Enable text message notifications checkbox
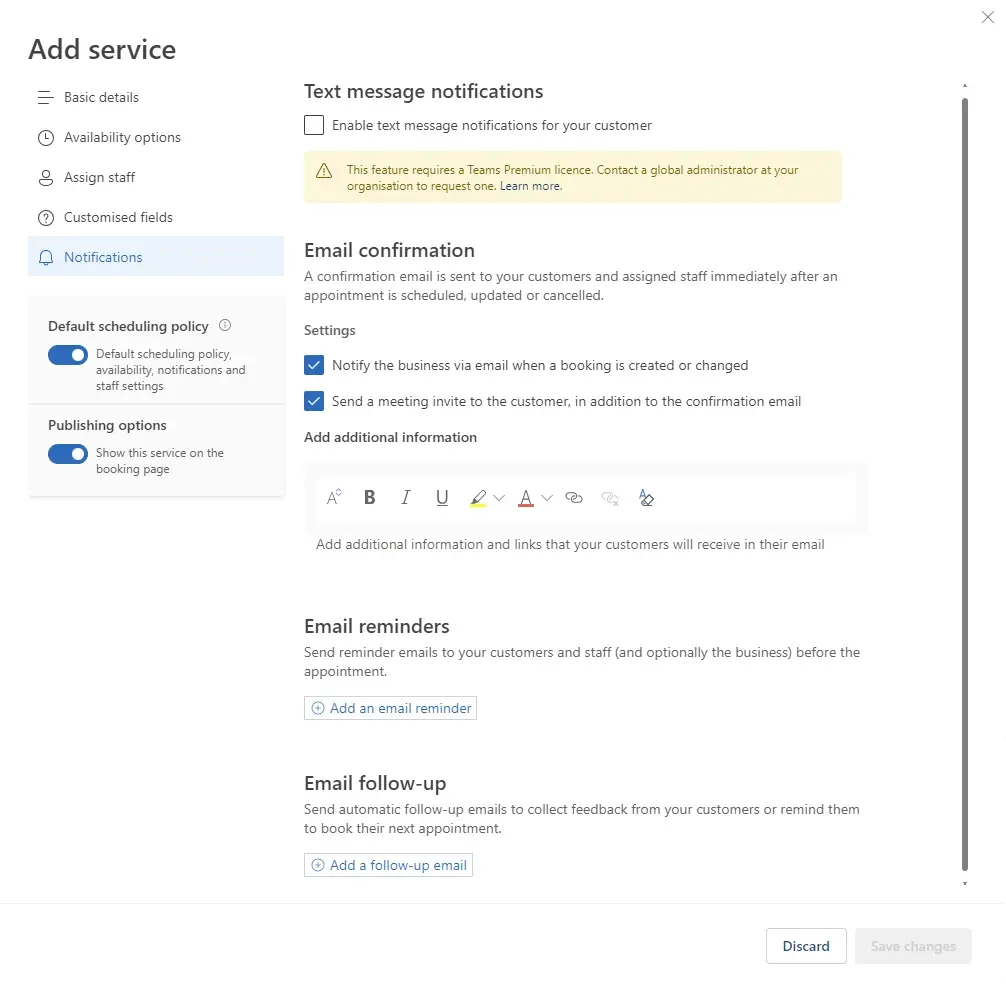 pyautogui.click(x=314, y=125)
